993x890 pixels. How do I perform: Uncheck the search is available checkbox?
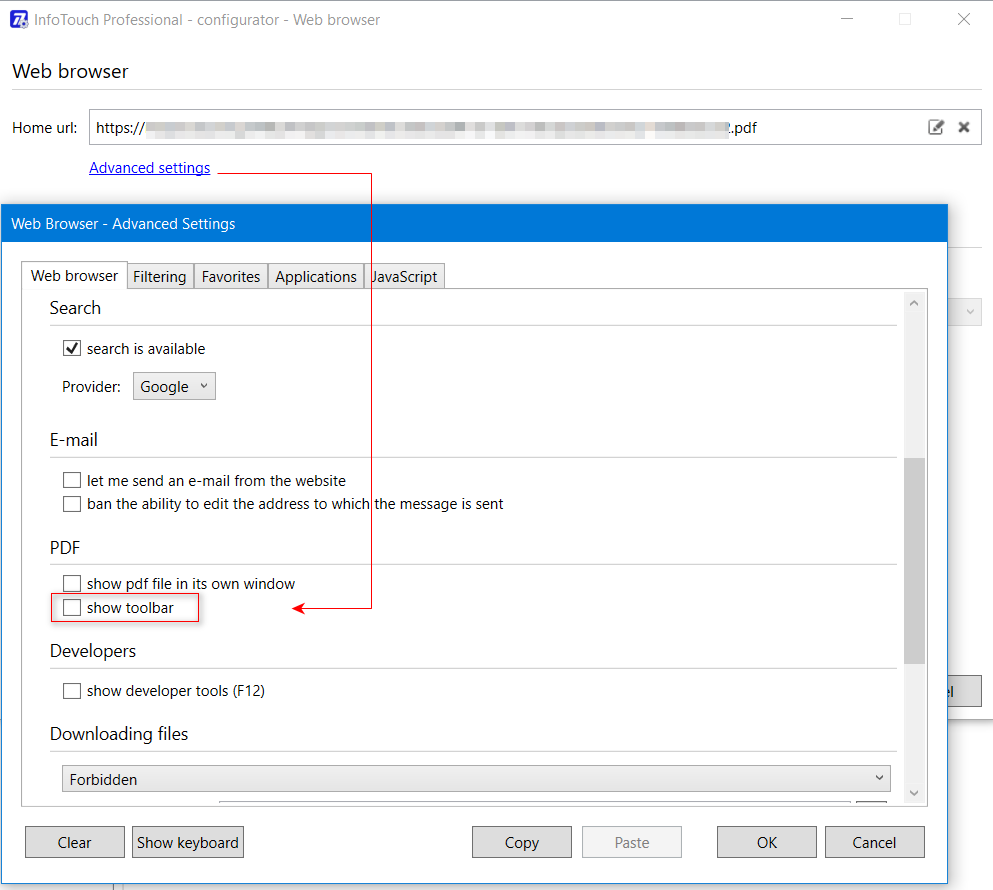[72, 348]
